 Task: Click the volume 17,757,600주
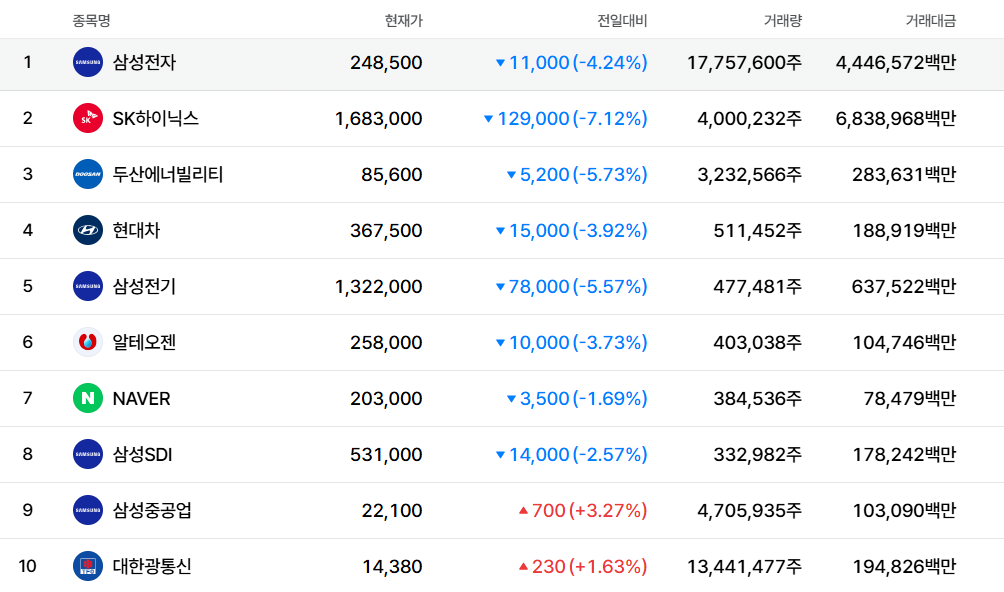coord(745,63)
